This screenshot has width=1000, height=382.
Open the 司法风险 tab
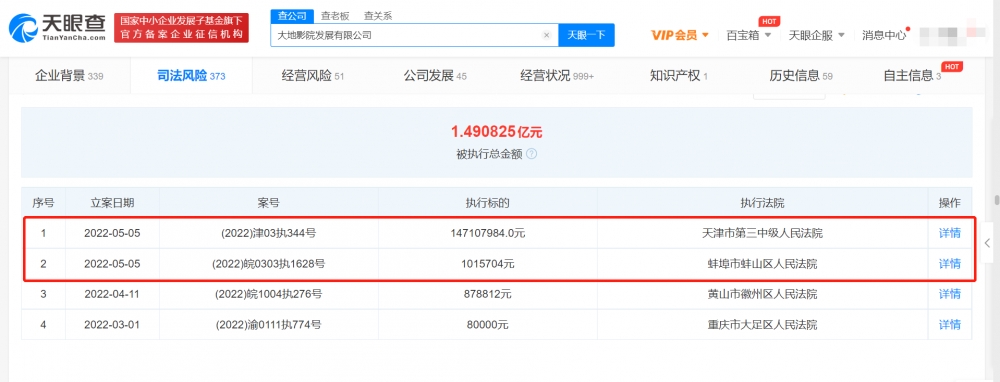pyautogui.click(x=191, y=76)
